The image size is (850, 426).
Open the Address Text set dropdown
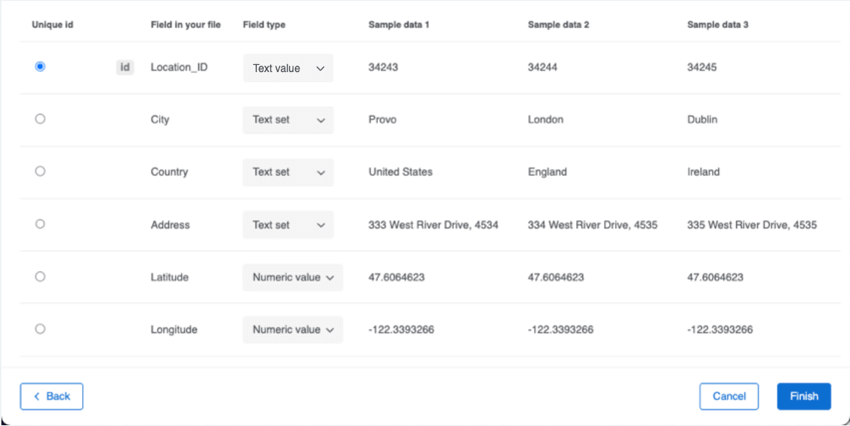coord(288,225)
